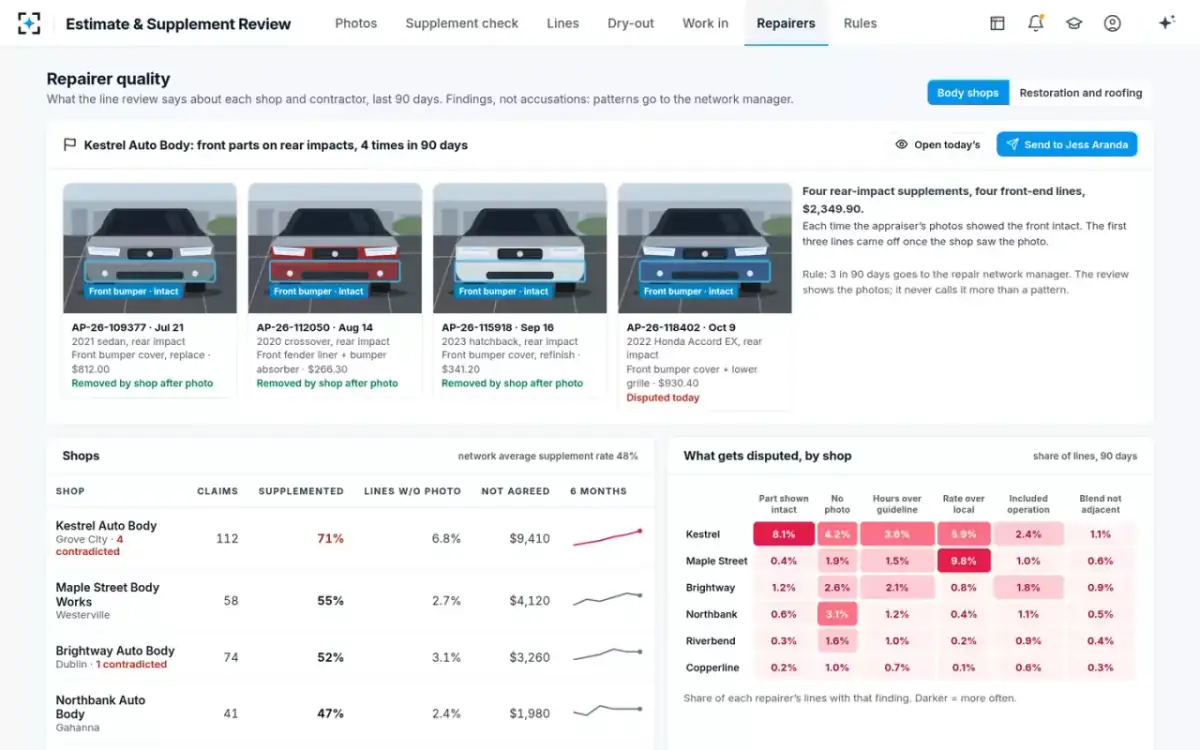Click Kestrel's $9,410 not agreed value
Viewport: 1200px width, 750px height.
[x=530, y=538]
